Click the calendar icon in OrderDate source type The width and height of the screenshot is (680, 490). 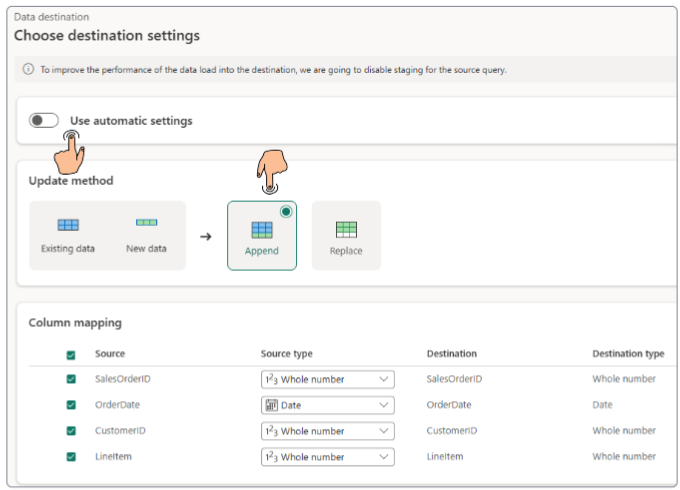[x=270, y=406]
